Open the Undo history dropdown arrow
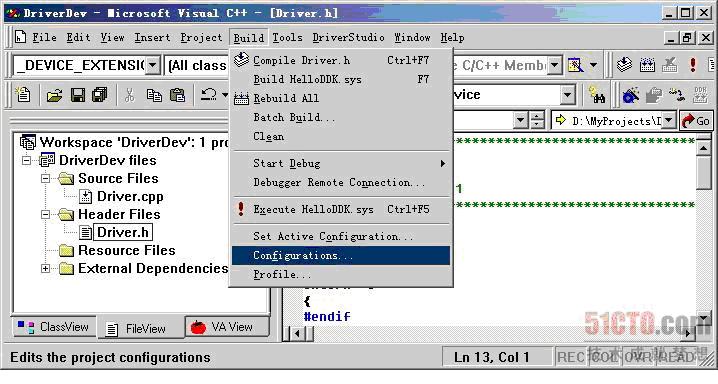The height and width of the screenshot is (384, 718). (225, 95)
